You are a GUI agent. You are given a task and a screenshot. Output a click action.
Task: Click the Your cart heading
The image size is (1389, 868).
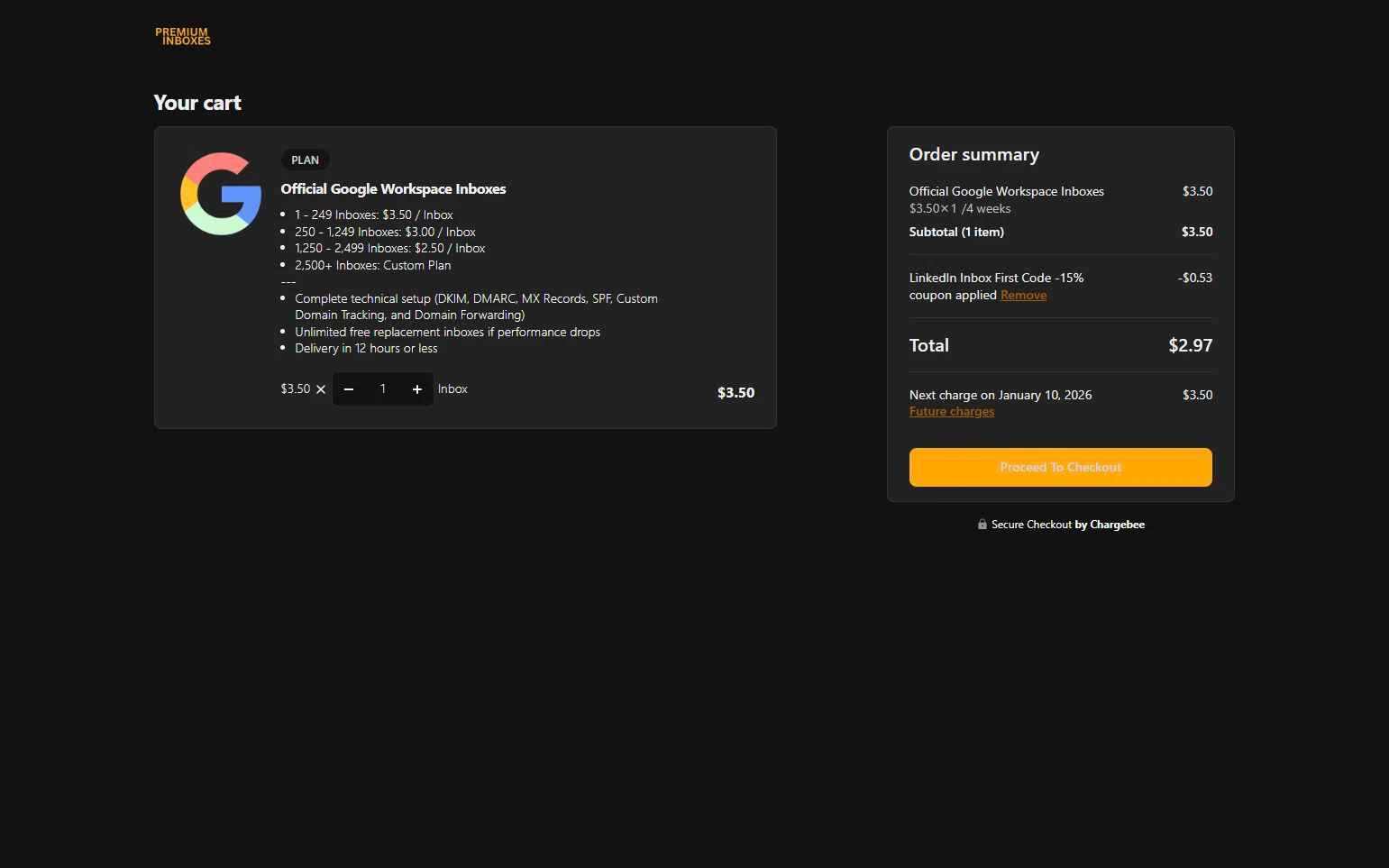(x=197, y=103)
